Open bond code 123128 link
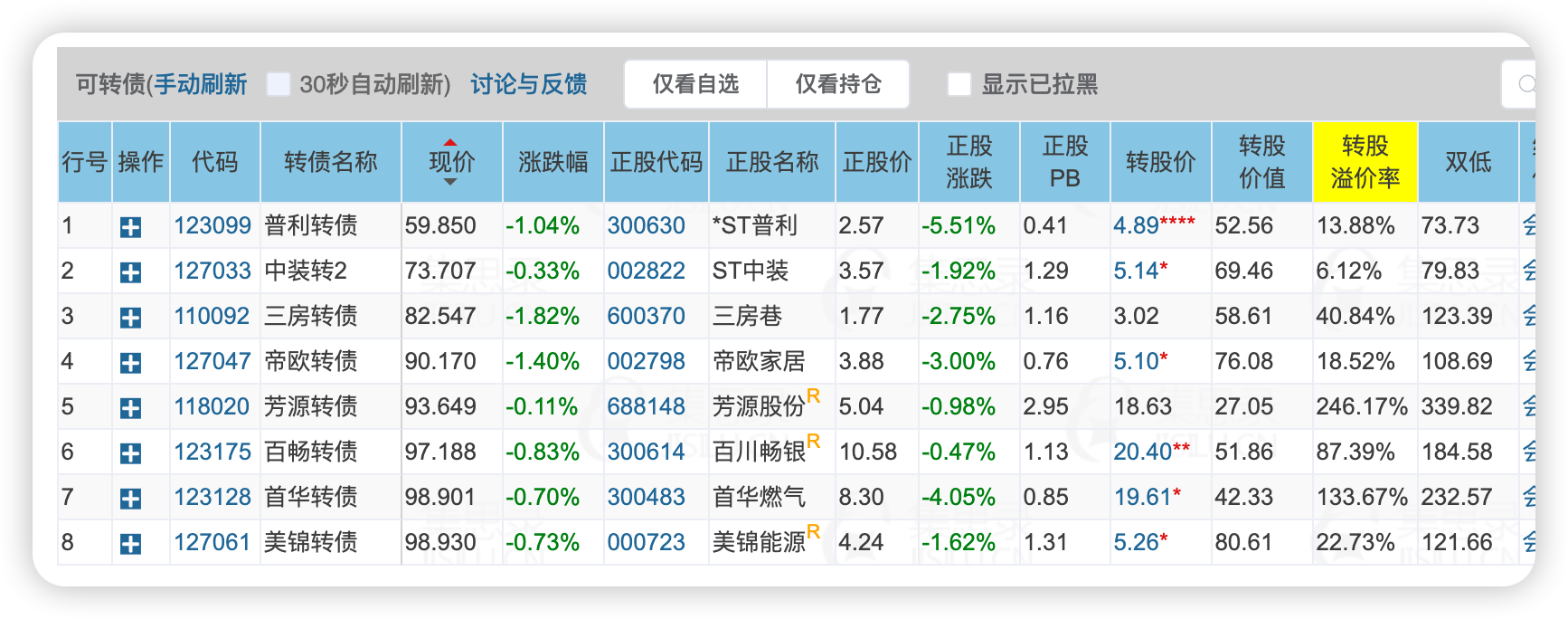 pos(213,497)
